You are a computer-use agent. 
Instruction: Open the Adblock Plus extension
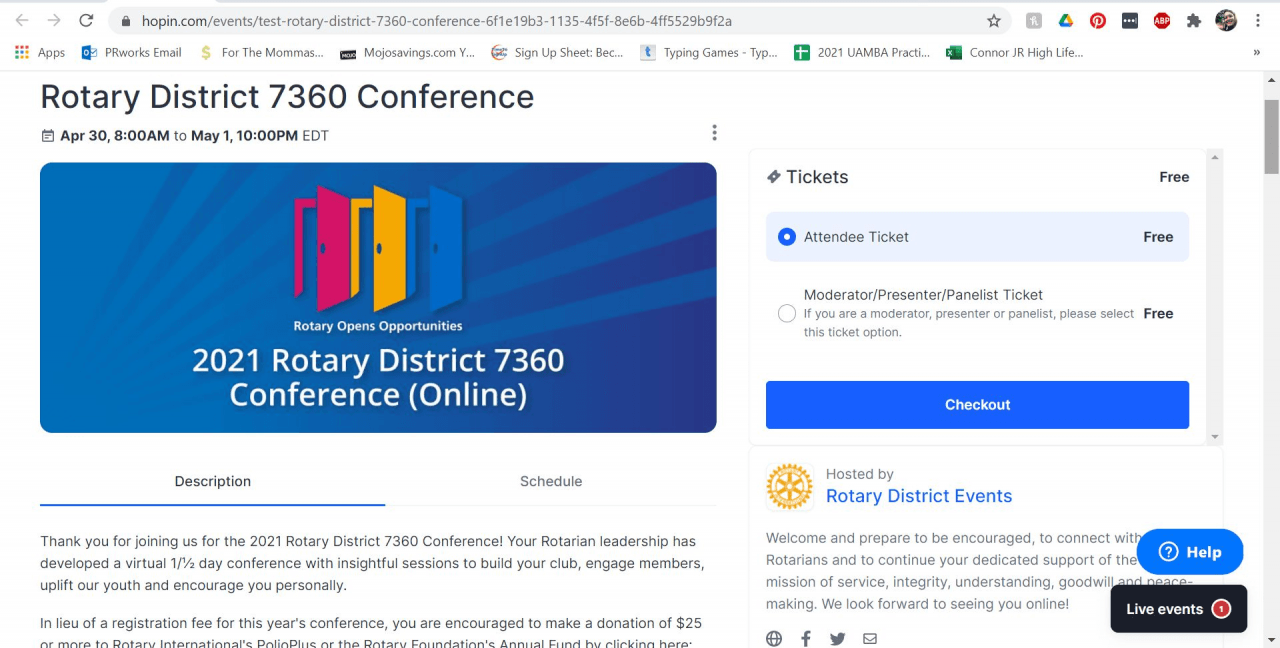tap(1162, 21)
